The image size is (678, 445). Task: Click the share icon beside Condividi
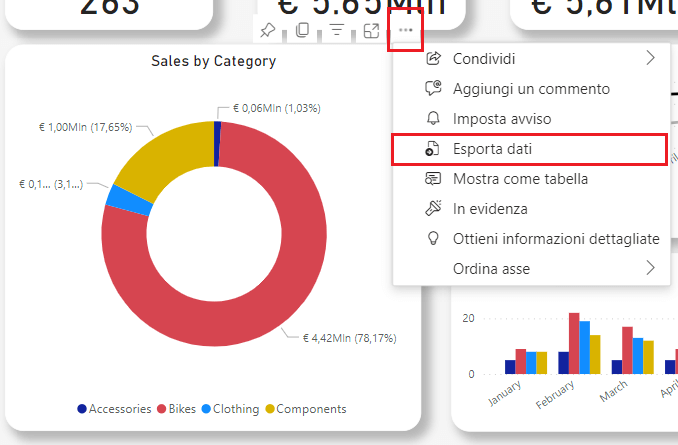tap(433, 58)
